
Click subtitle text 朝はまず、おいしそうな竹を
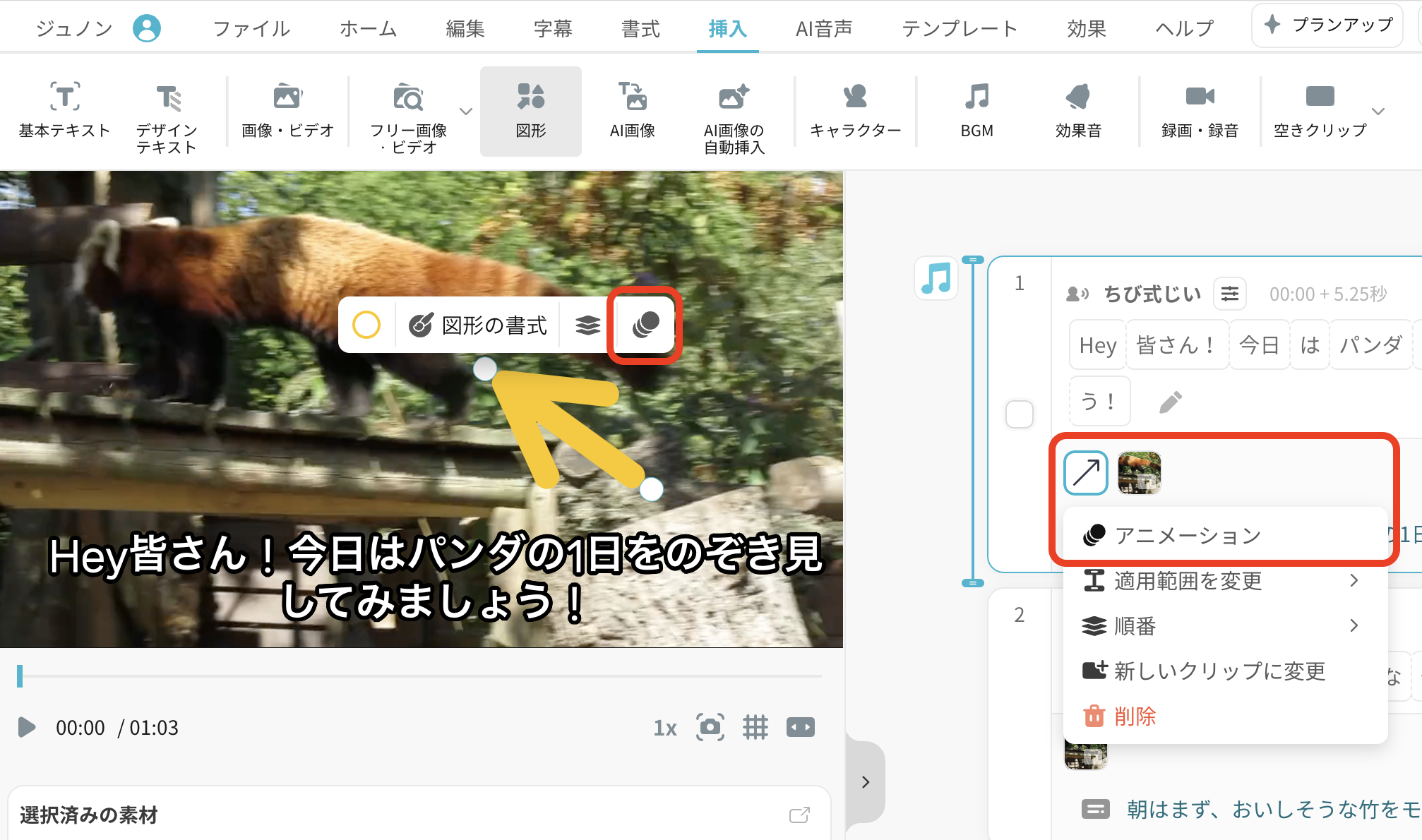click(x=1274, y=810)
